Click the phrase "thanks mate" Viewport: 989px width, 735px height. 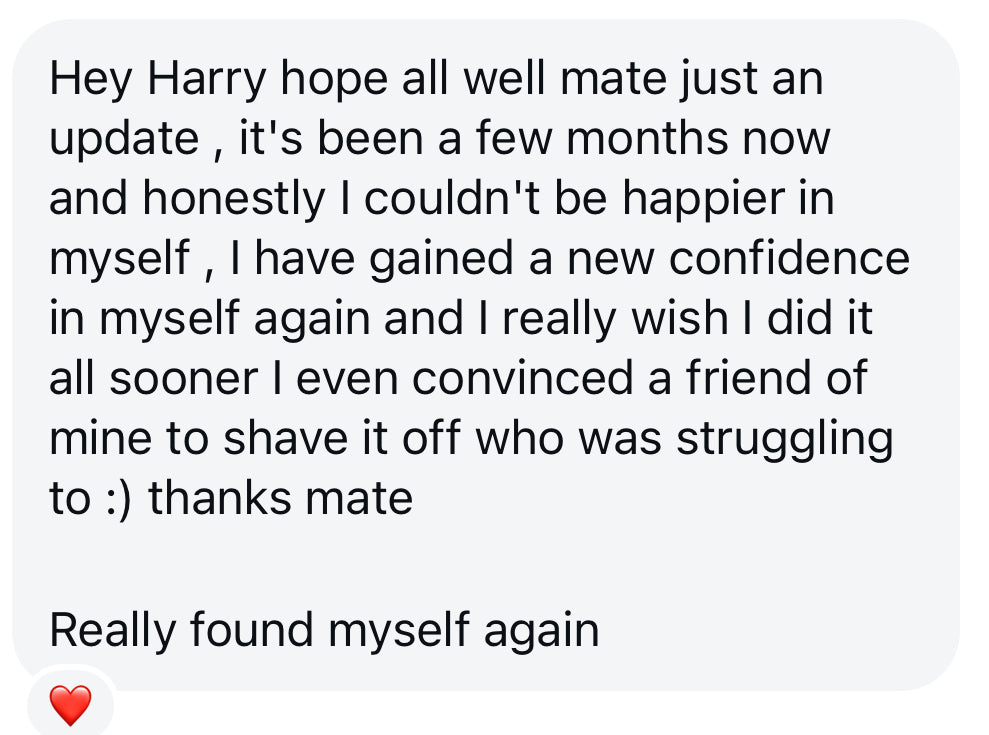pos(281,497)
